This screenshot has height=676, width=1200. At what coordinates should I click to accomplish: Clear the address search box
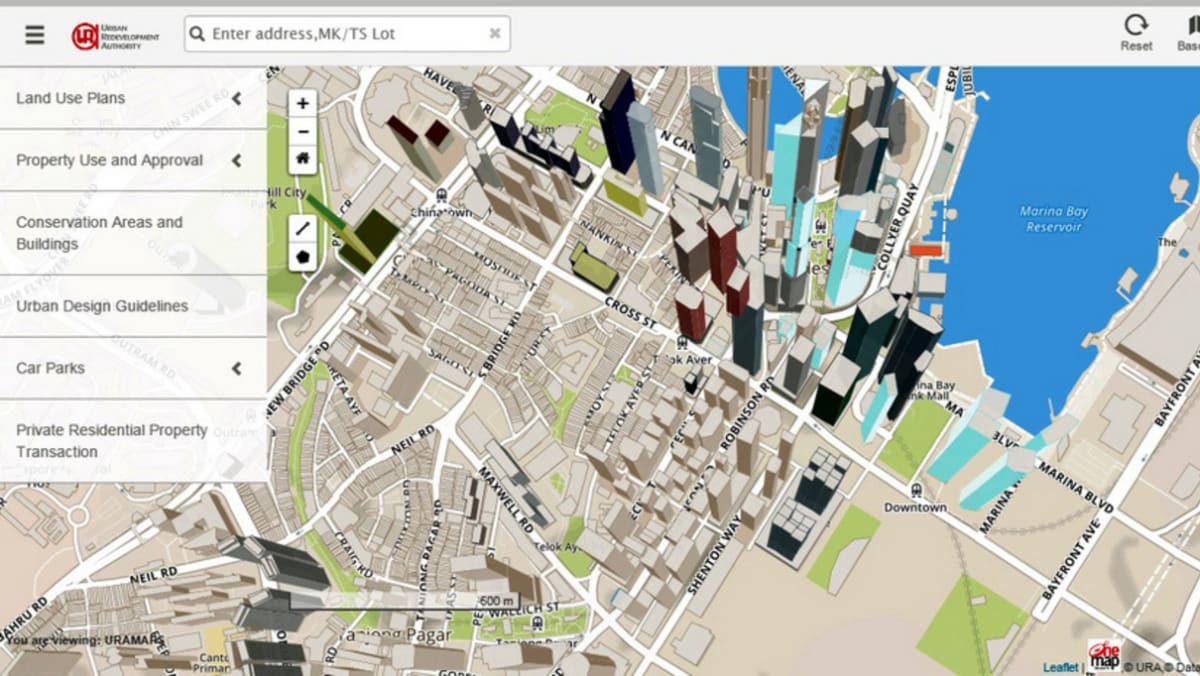pyautogui.click(x=494, y=33)
